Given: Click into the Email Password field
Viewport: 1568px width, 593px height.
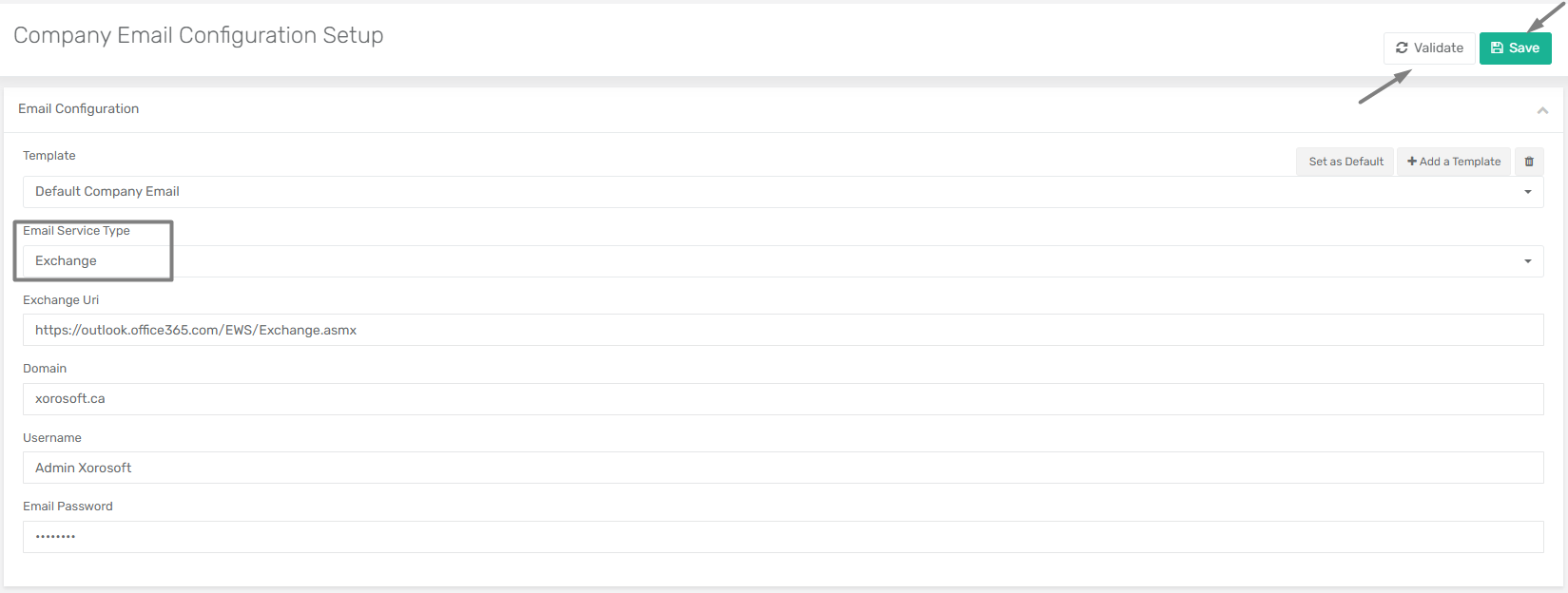Looking at the screenshot, I should 783,537.
